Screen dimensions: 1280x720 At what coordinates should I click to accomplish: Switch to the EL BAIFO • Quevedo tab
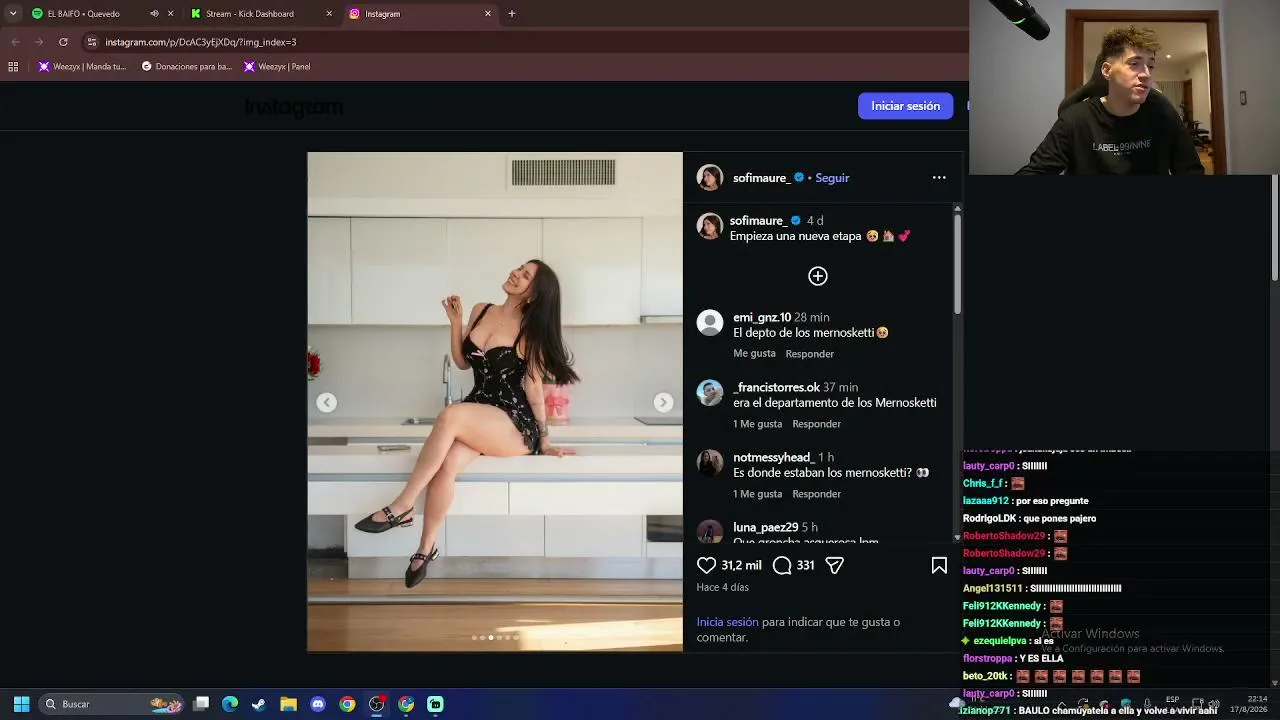[102, 14]
